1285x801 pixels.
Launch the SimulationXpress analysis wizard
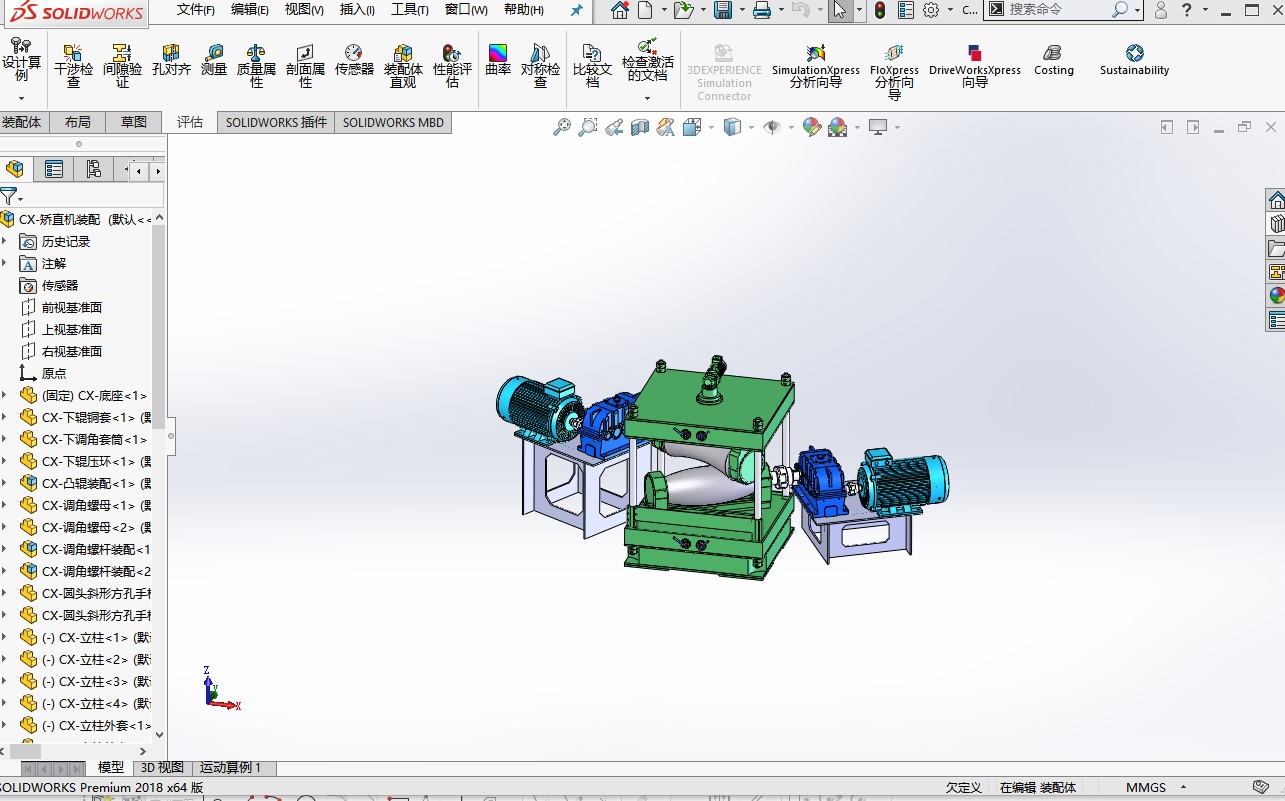pyautogui.click(x=815, y=65)
